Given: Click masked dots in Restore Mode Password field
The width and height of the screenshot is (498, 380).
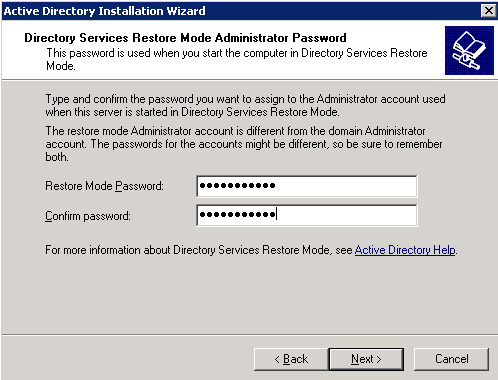Looking at the screenshot, I should point(237,185).
